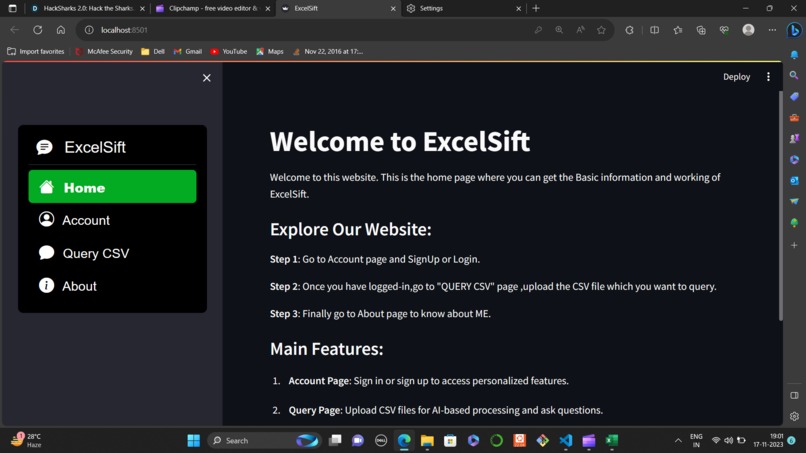Open the Collections icon
Screen dimensions: 806x453
(x=701, y=30)
